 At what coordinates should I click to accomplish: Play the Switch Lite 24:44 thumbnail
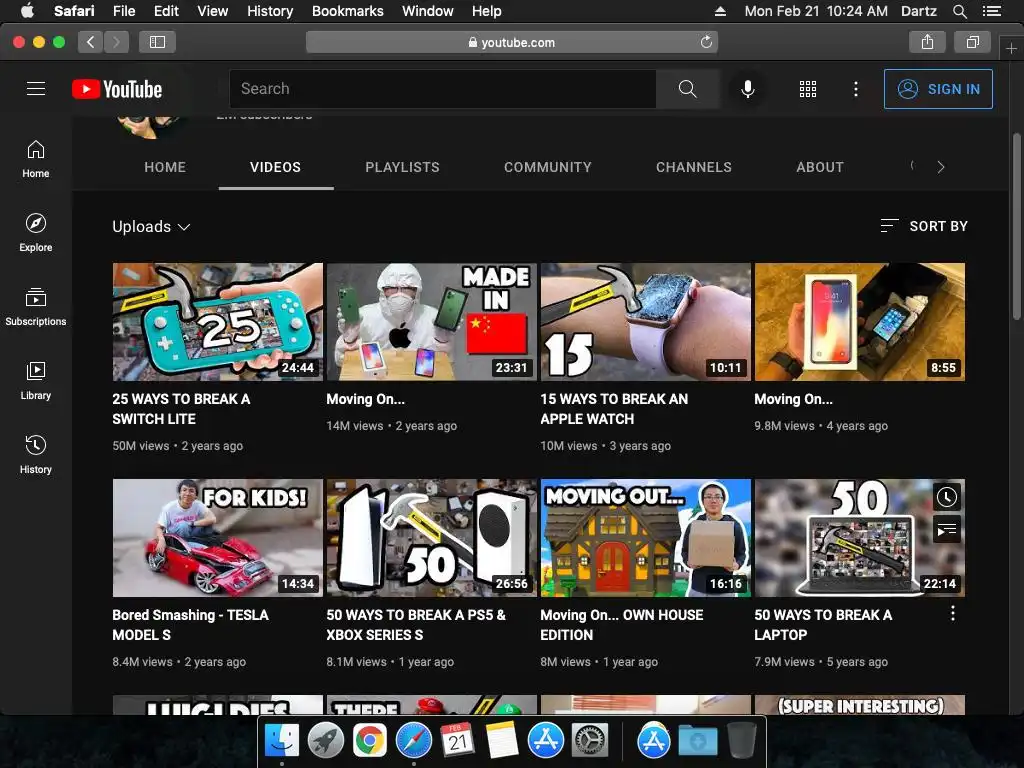point(217,322)
